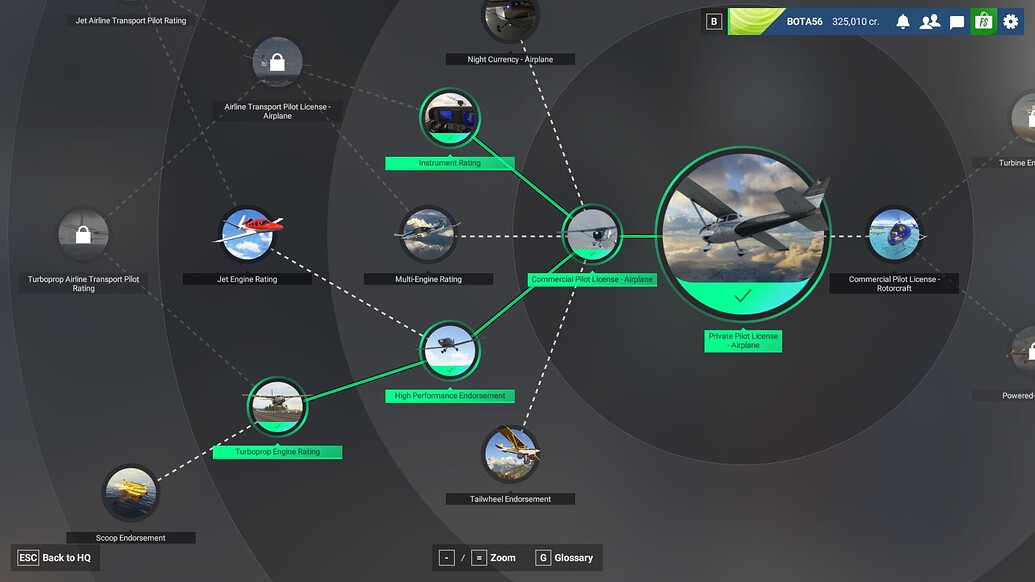This screenshot has height=582, width=1035.
Task: Click the Jet Engine Rating label
Action: [248, 279]
